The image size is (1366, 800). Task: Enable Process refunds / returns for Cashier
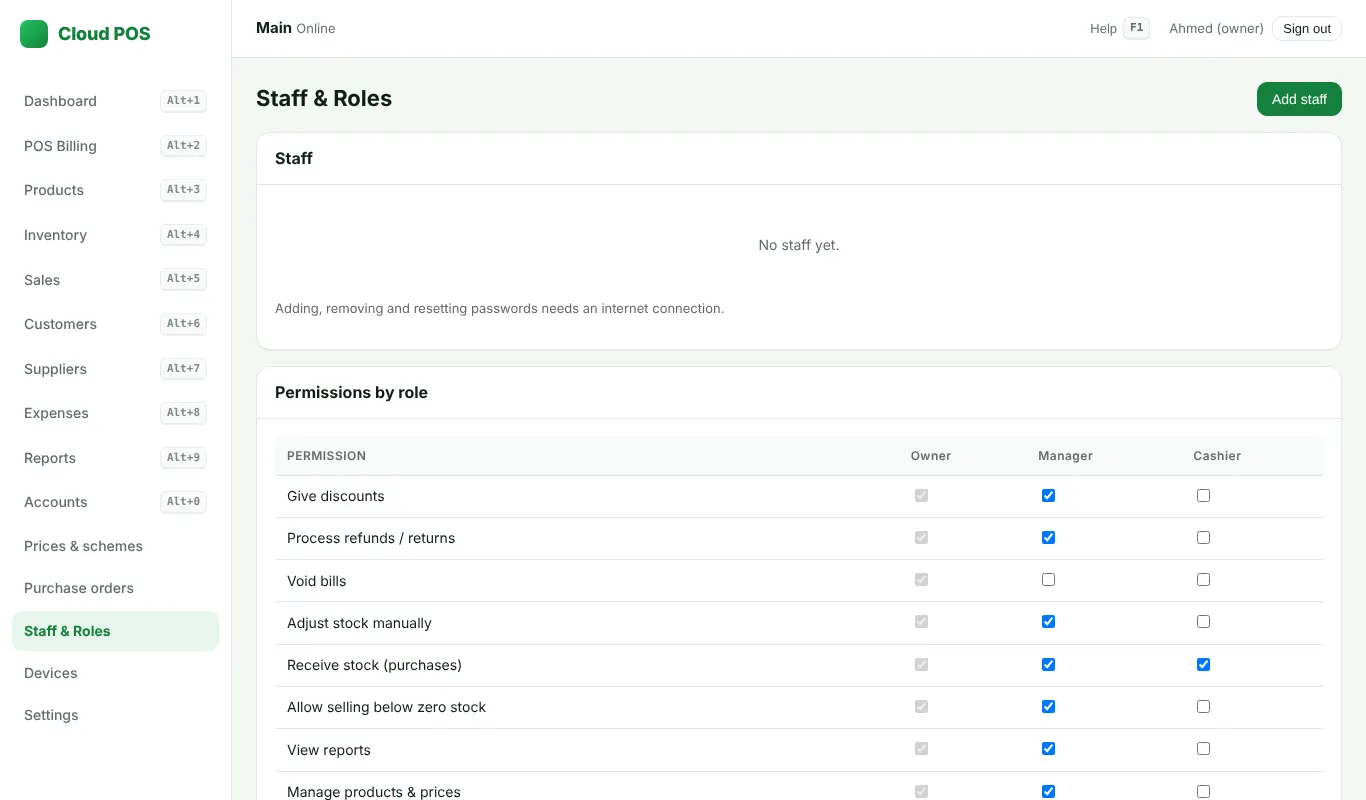pyautogui.click(x=1203, y=537)
